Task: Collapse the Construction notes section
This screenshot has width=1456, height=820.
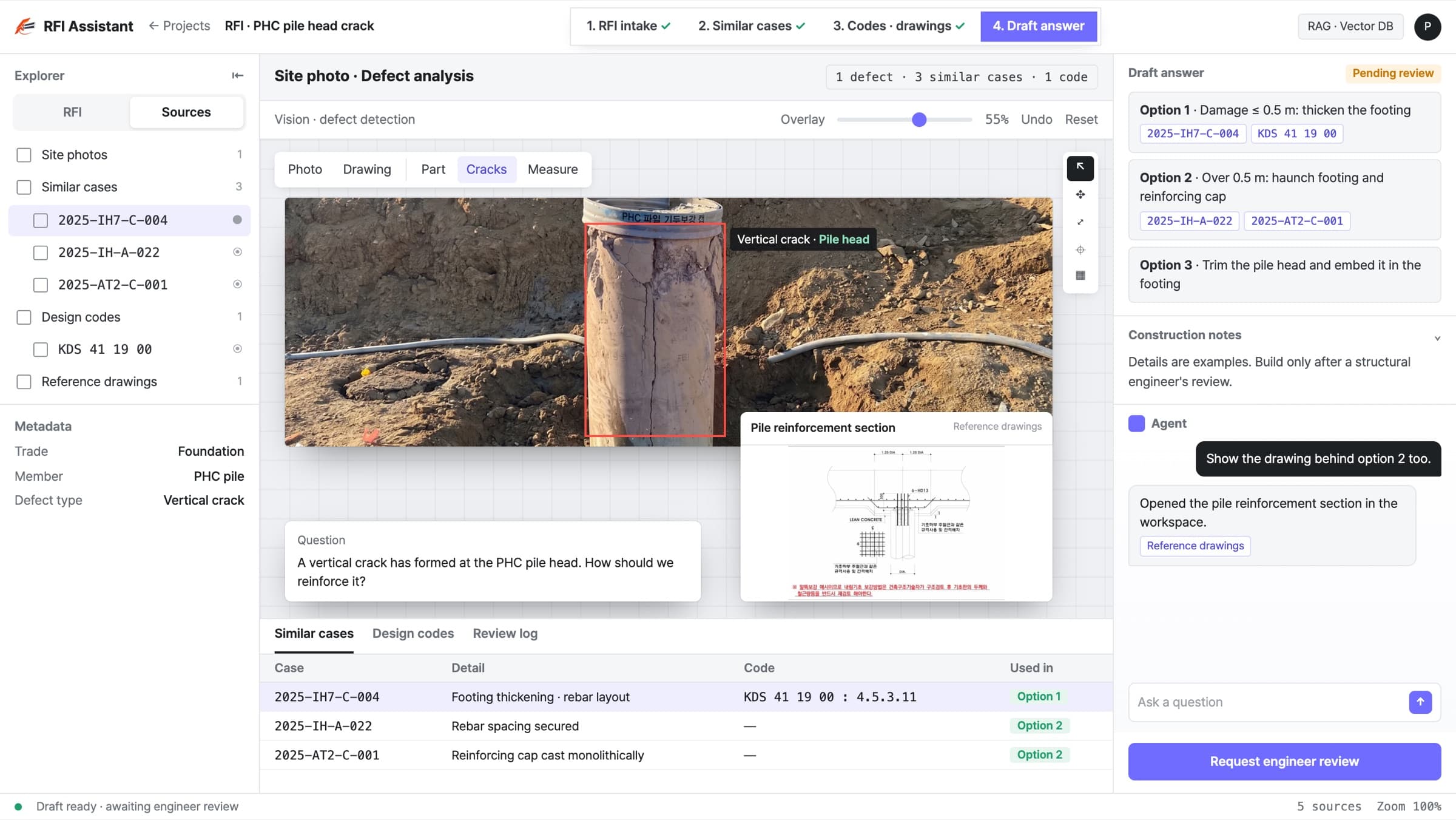Action: pyautogui.click(x=1437, y=338)
